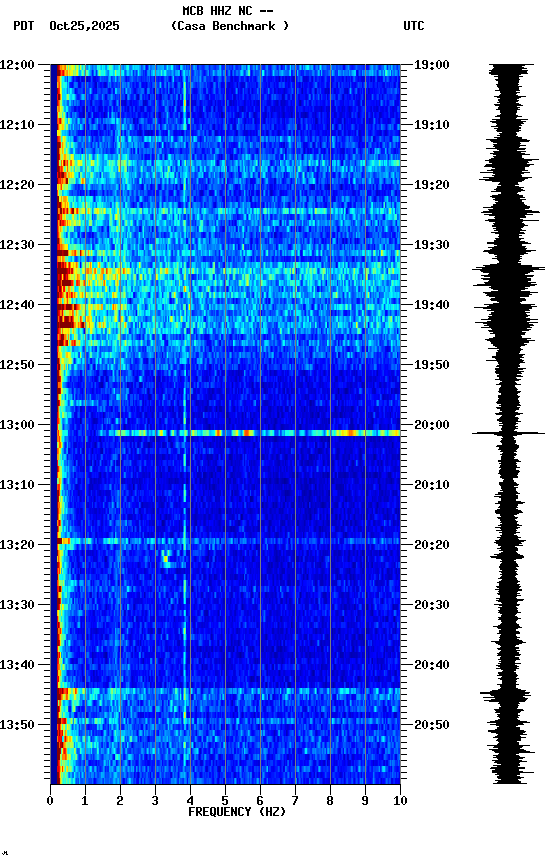Click the 20:20 UTC time label

click(431, 545)
